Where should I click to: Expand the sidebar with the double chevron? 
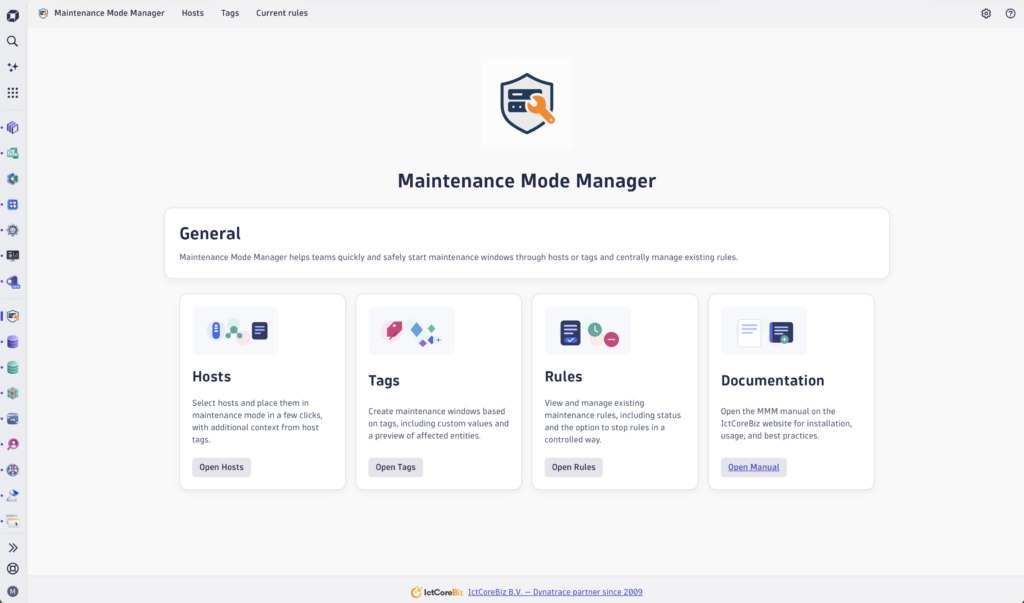click(x=13, y=548)
